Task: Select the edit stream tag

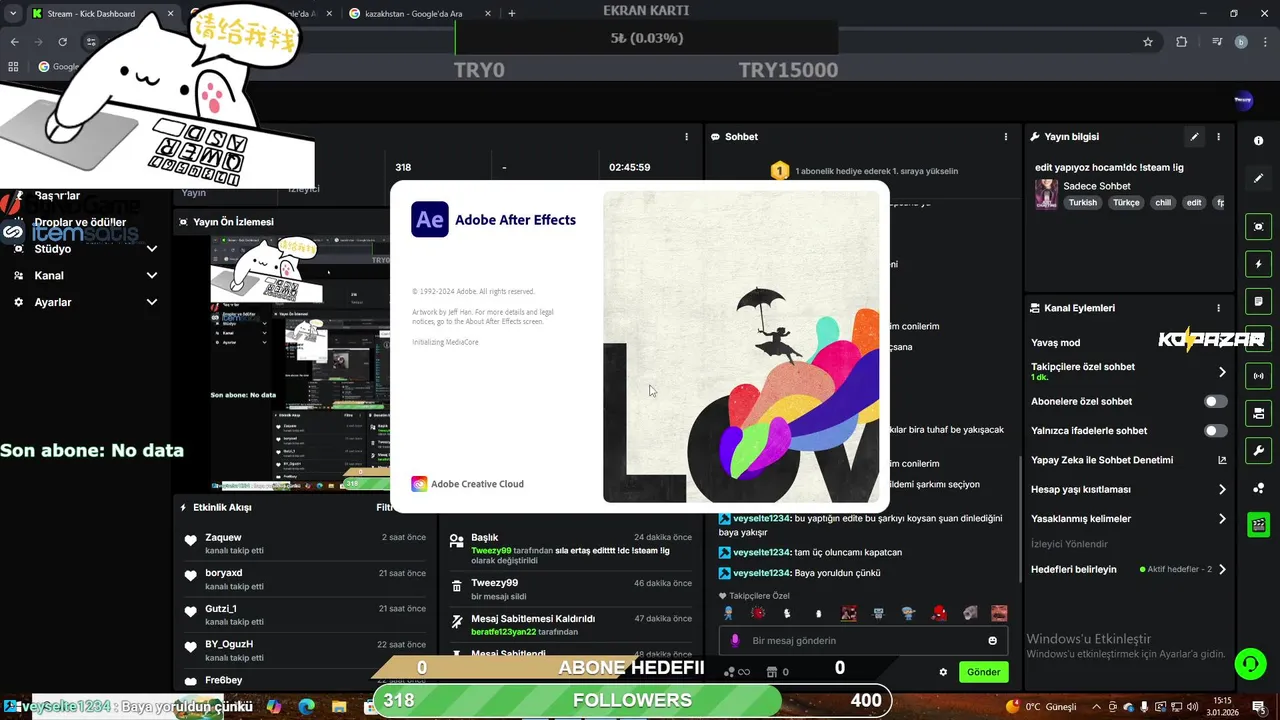Action: pyautogui.click(x=1193, y=202)
